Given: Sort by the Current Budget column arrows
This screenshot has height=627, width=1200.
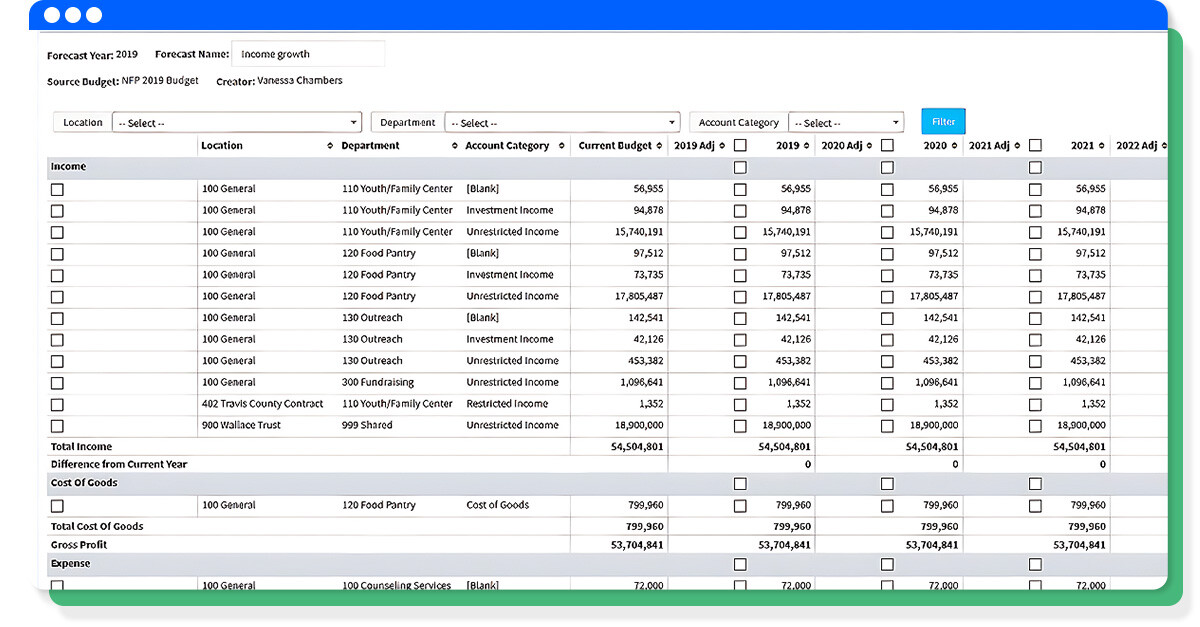Looking at the screenshot, I should click(660, 146).
